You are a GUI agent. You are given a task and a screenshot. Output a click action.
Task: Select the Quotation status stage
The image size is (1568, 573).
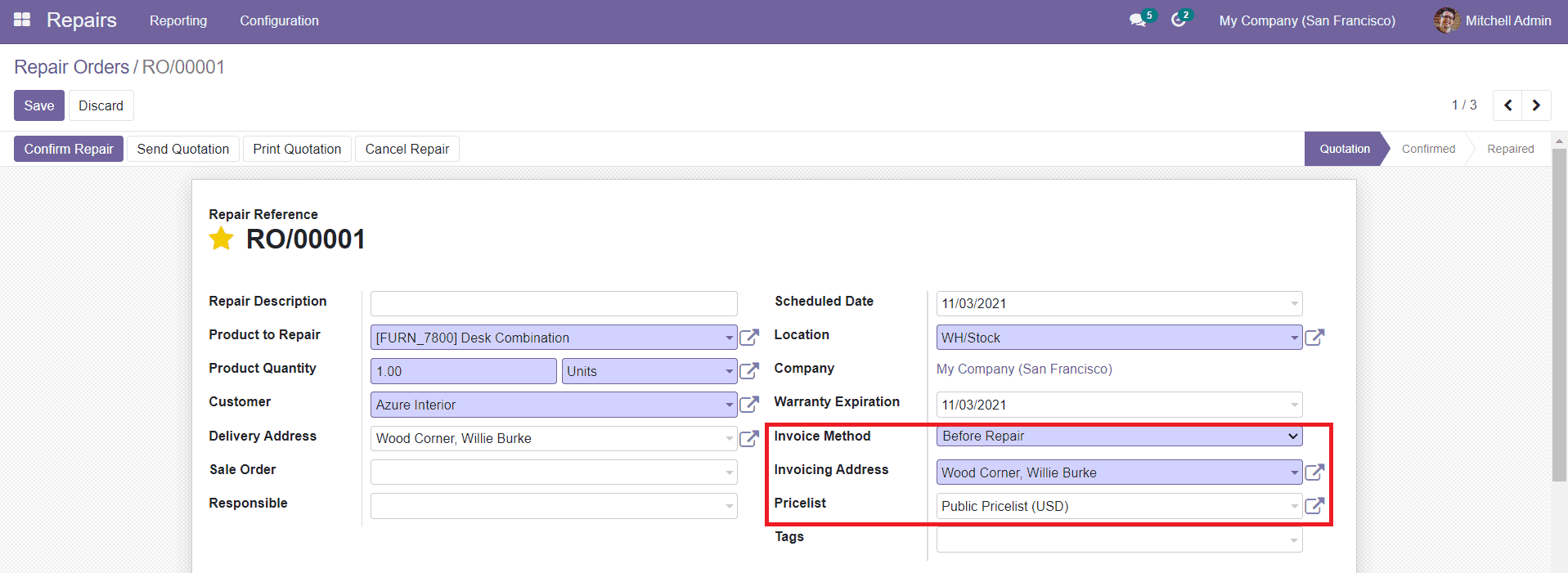click(1344, 149)
